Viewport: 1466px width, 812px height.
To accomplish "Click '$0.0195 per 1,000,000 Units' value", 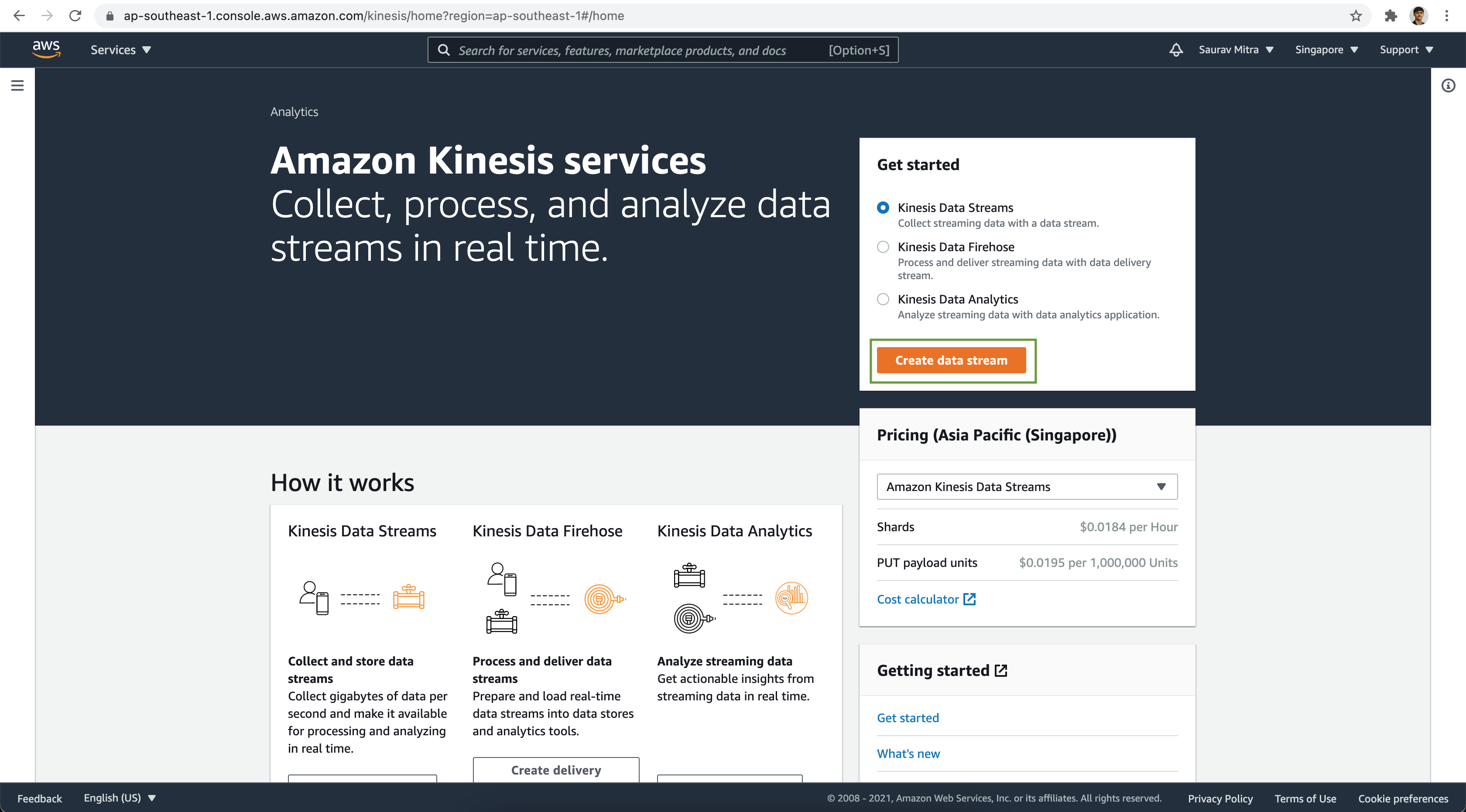I will pos(1098,563).
